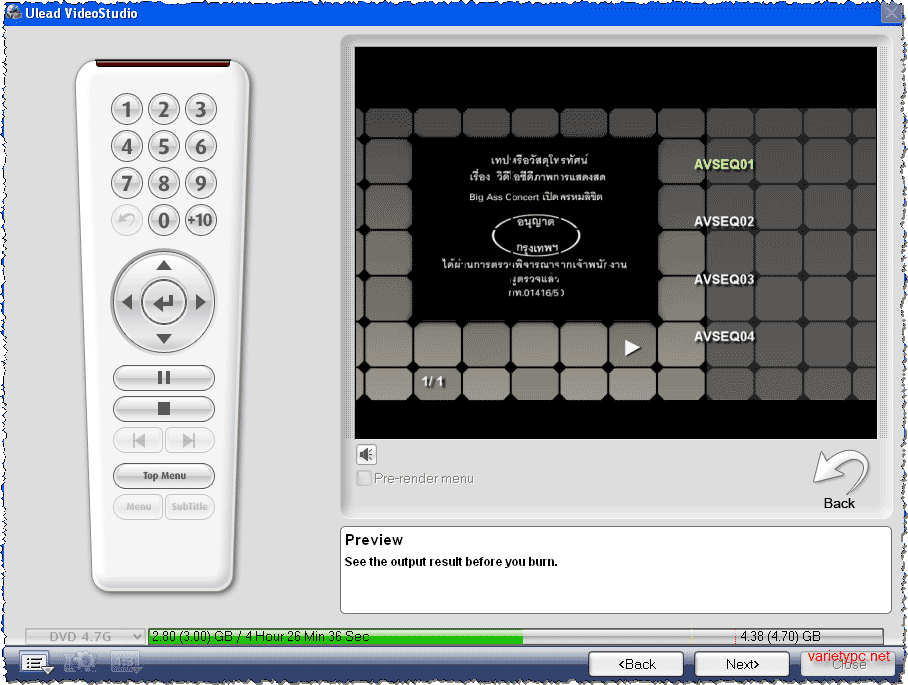Image resolution: width=908 pixels, height=685 pixels.
Task: Open the project settings gears icon
Action: click(x=80, y=662)
